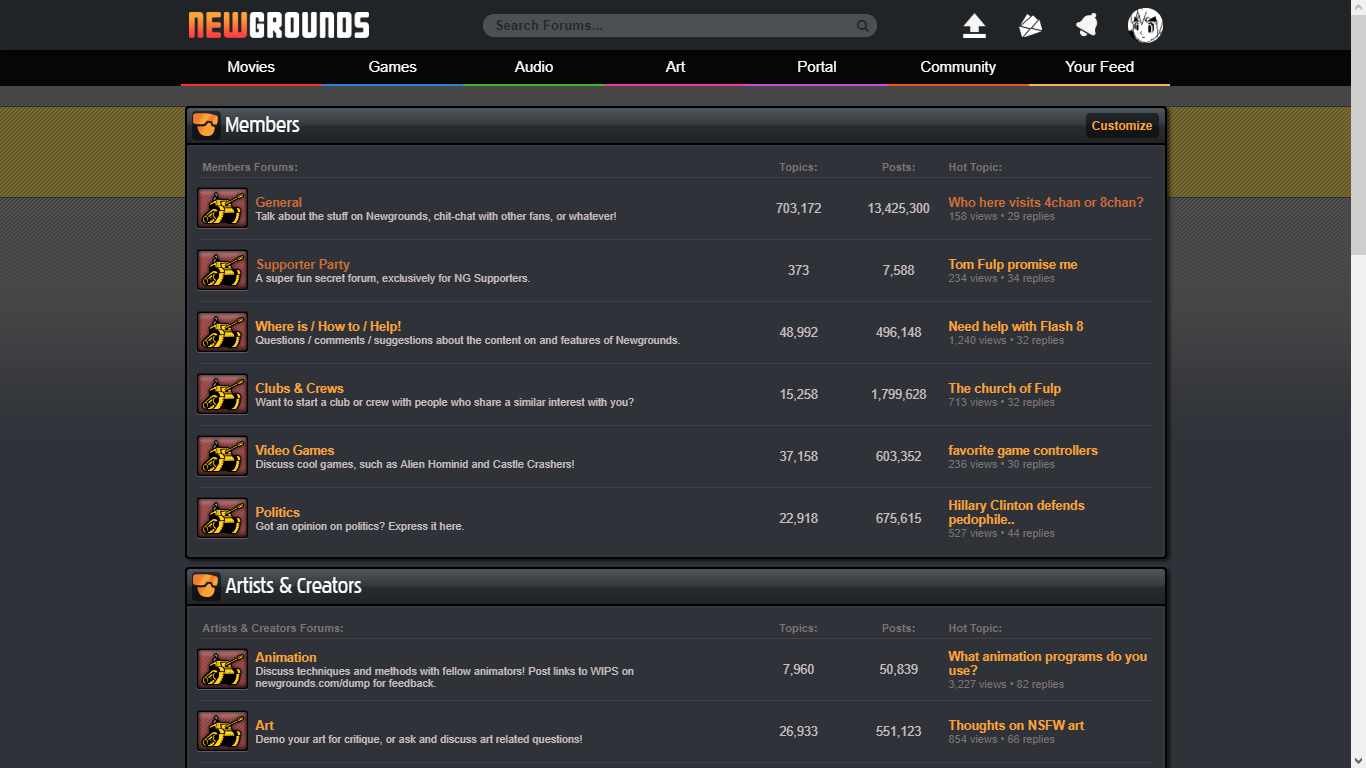View notifications with the bell icon
Screen dimensions: 1366x768
click(x=1086, y=25)
